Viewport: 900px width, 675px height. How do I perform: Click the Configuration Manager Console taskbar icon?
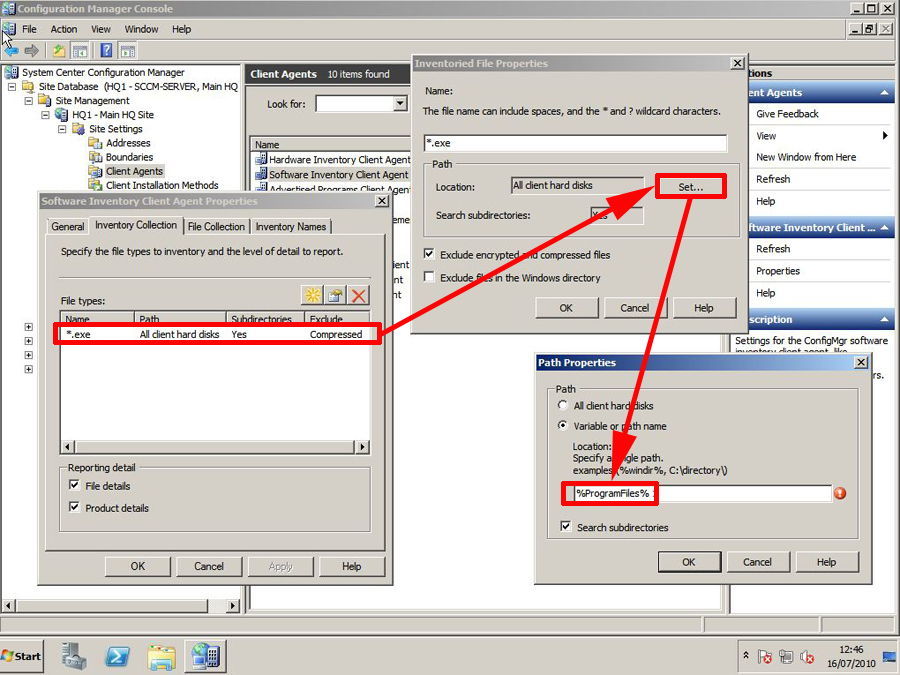click(x=205, y=656)
